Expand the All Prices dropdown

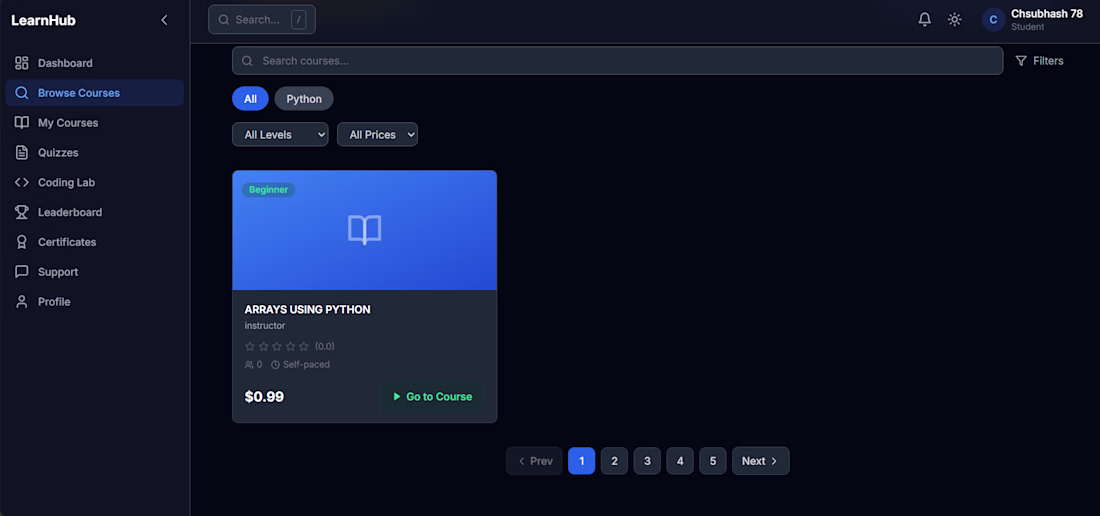pyautogui.click(x=377, y=135)
